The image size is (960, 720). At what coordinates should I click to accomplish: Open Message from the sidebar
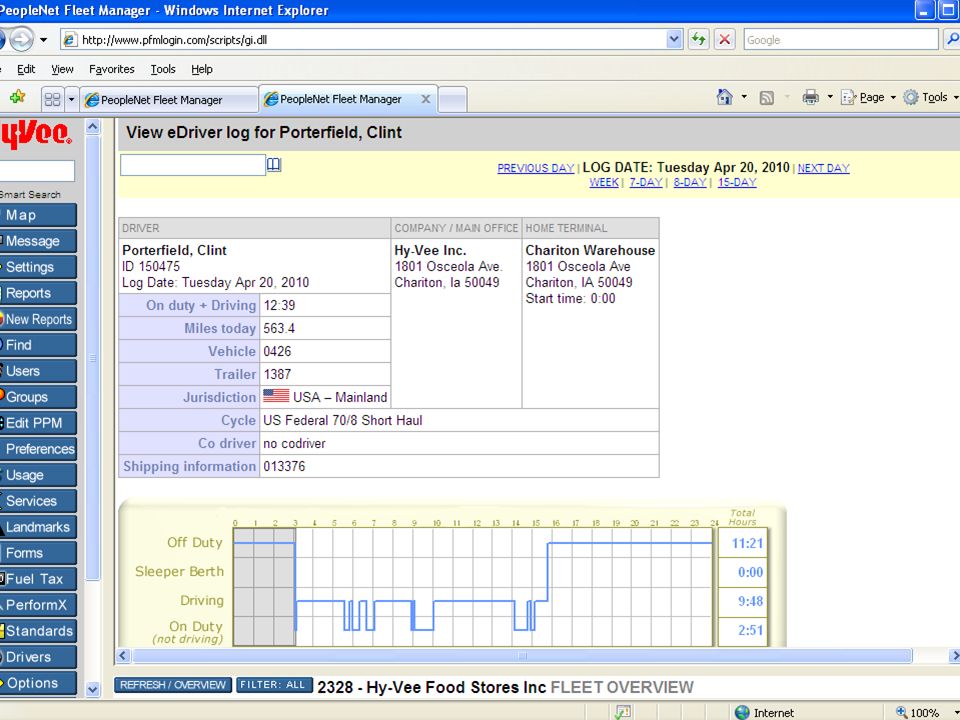[38, 241]
